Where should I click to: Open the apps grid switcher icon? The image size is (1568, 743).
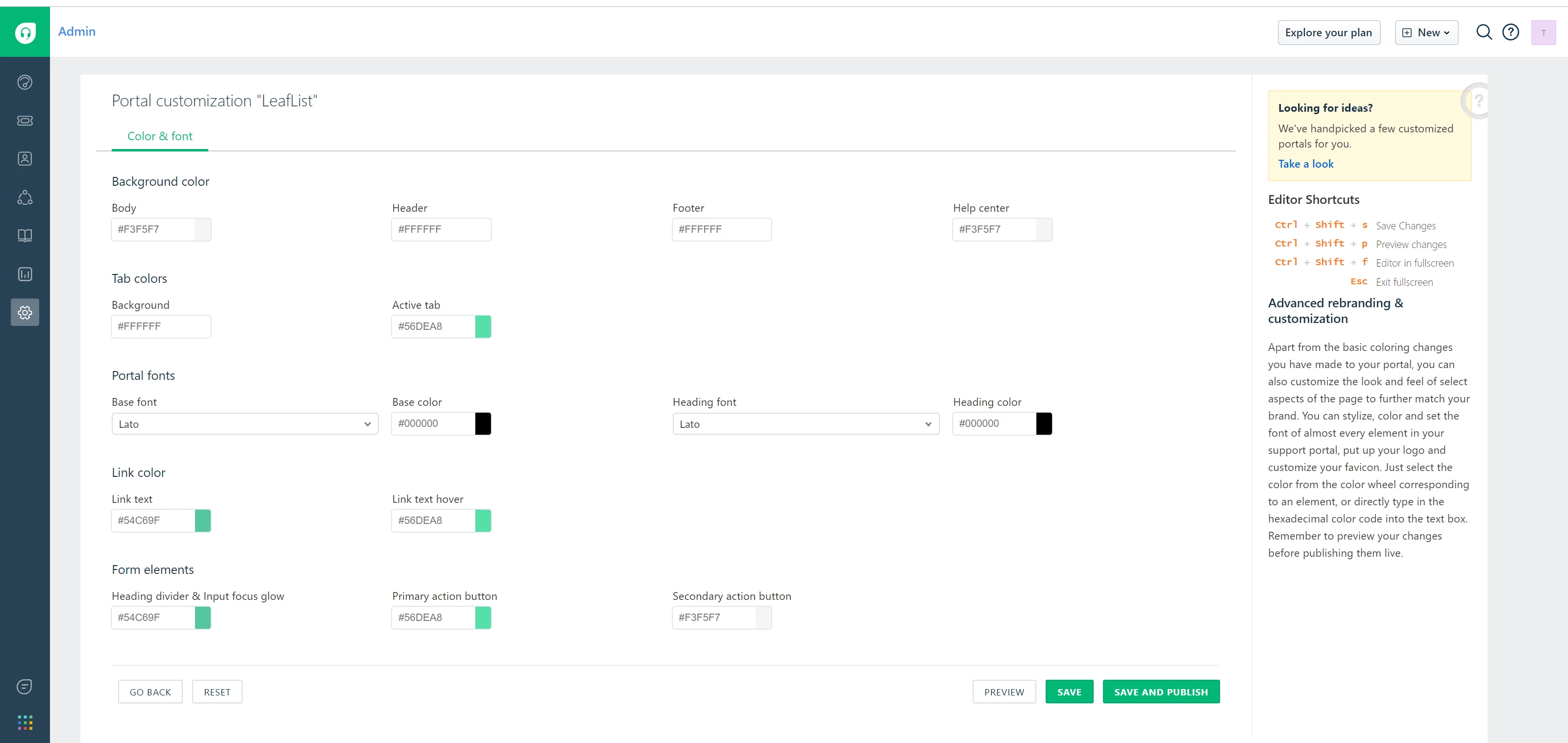click(x=25, y=723)
